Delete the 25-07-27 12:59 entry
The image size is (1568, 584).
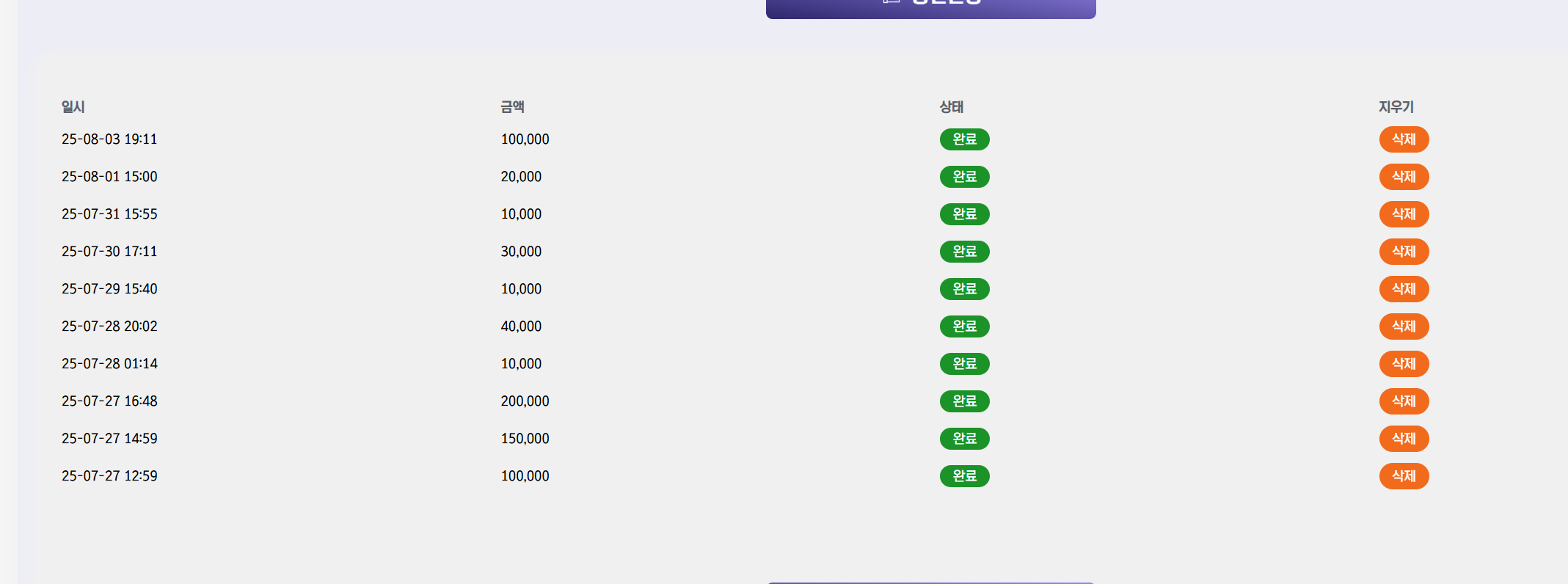click(x=1404, y=476)
